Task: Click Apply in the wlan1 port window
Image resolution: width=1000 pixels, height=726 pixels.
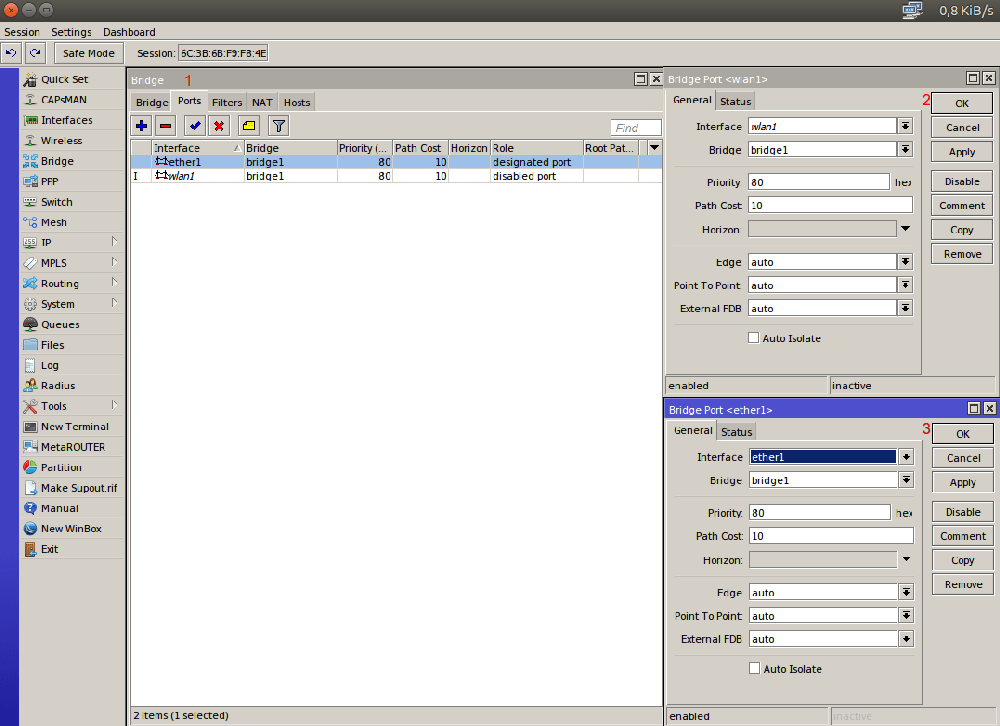Action: (x=962, y=152)
